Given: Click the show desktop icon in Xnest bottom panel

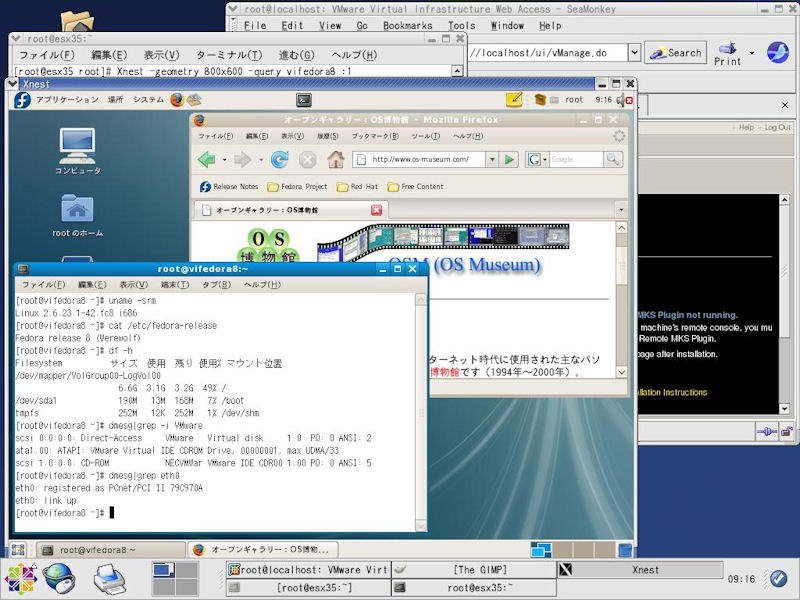Looking at the screenshot, I should tap(18, 549).
